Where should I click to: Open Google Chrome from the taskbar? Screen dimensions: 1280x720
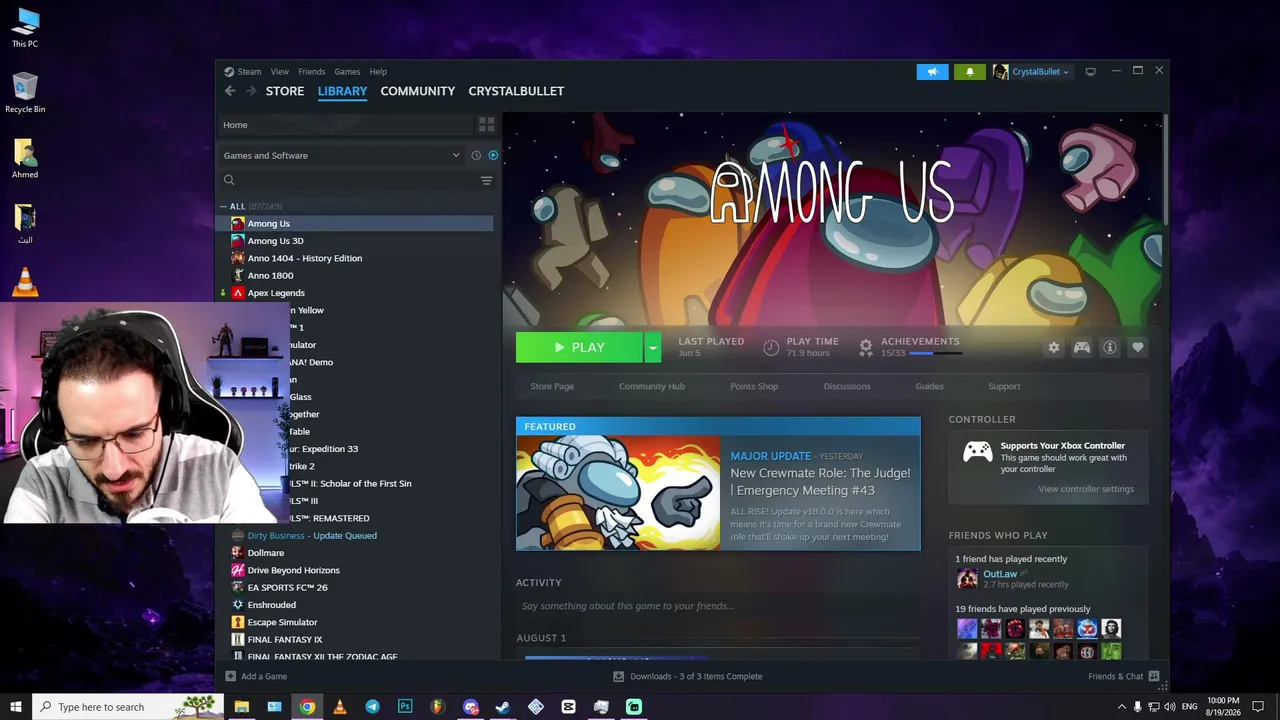click(307, 707)
